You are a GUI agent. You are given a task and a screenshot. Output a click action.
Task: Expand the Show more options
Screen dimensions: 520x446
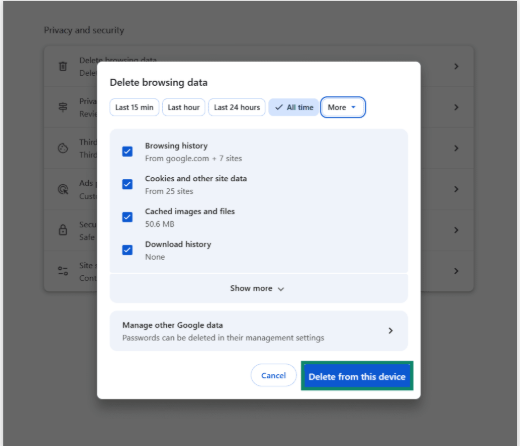259,288
